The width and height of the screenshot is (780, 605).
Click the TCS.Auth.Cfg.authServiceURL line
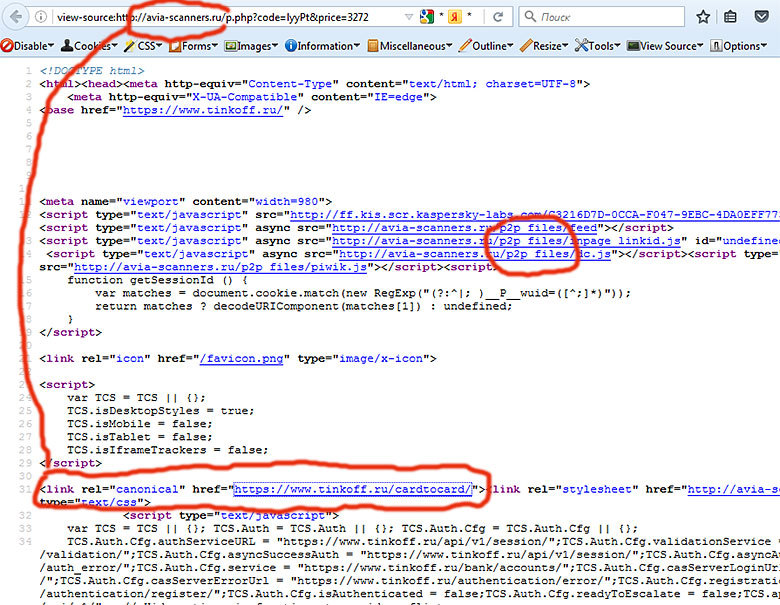click(423, 541)
